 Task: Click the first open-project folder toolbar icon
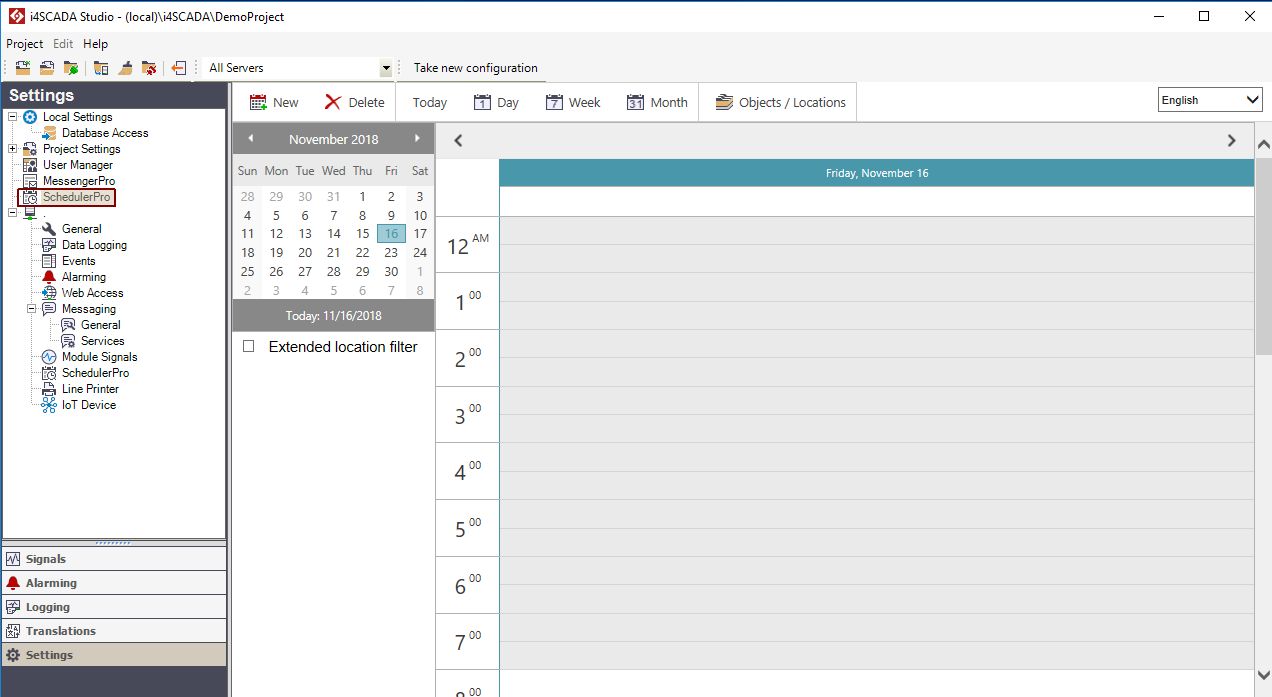pyautogui.click(x=22, y=68)
